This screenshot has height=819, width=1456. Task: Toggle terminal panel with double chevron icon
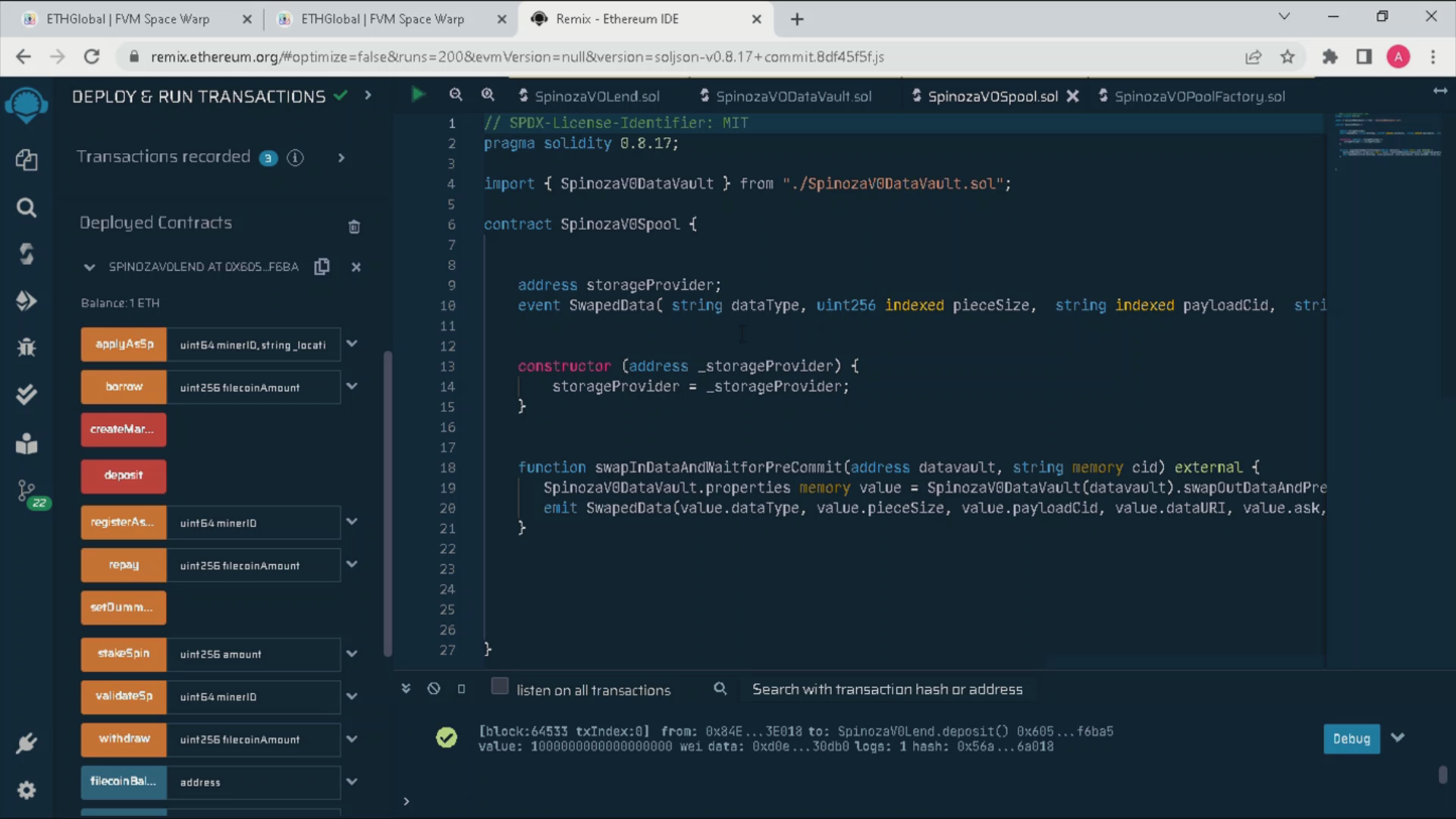tap(406, 689)
